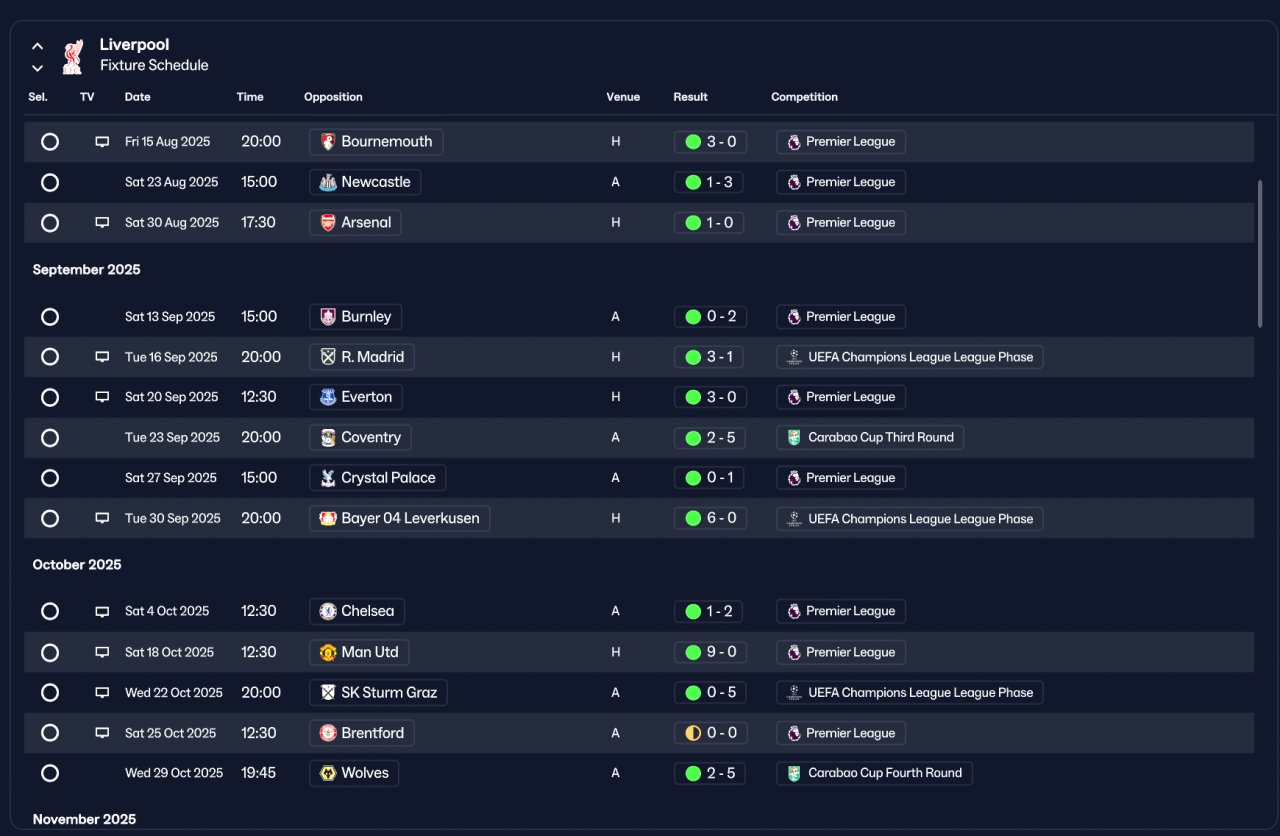This screenshot has width=1280, height=836.
Task: Click the Everton badge icon
Action: pyautogui.click(x=327, y=397)
